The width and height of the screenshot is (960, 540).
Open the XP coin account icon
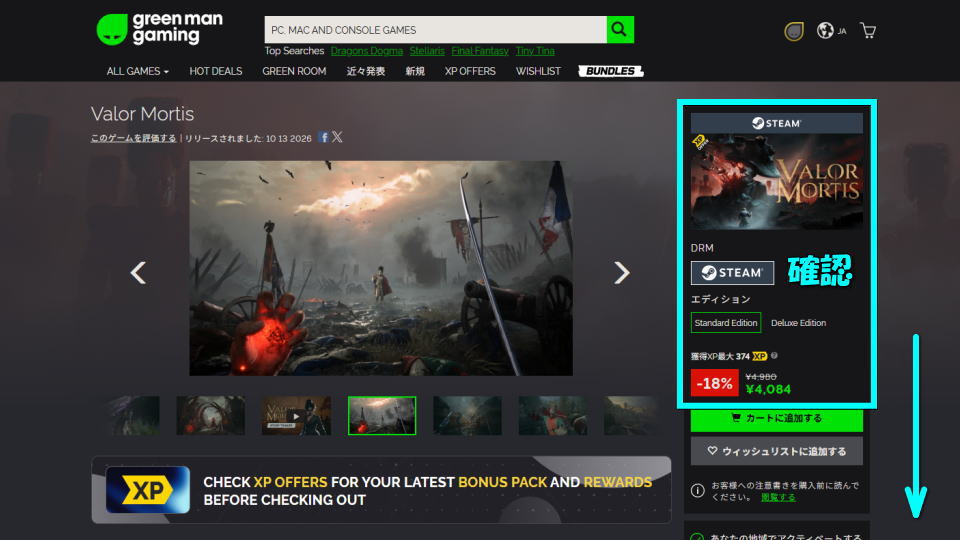(793, 31)
